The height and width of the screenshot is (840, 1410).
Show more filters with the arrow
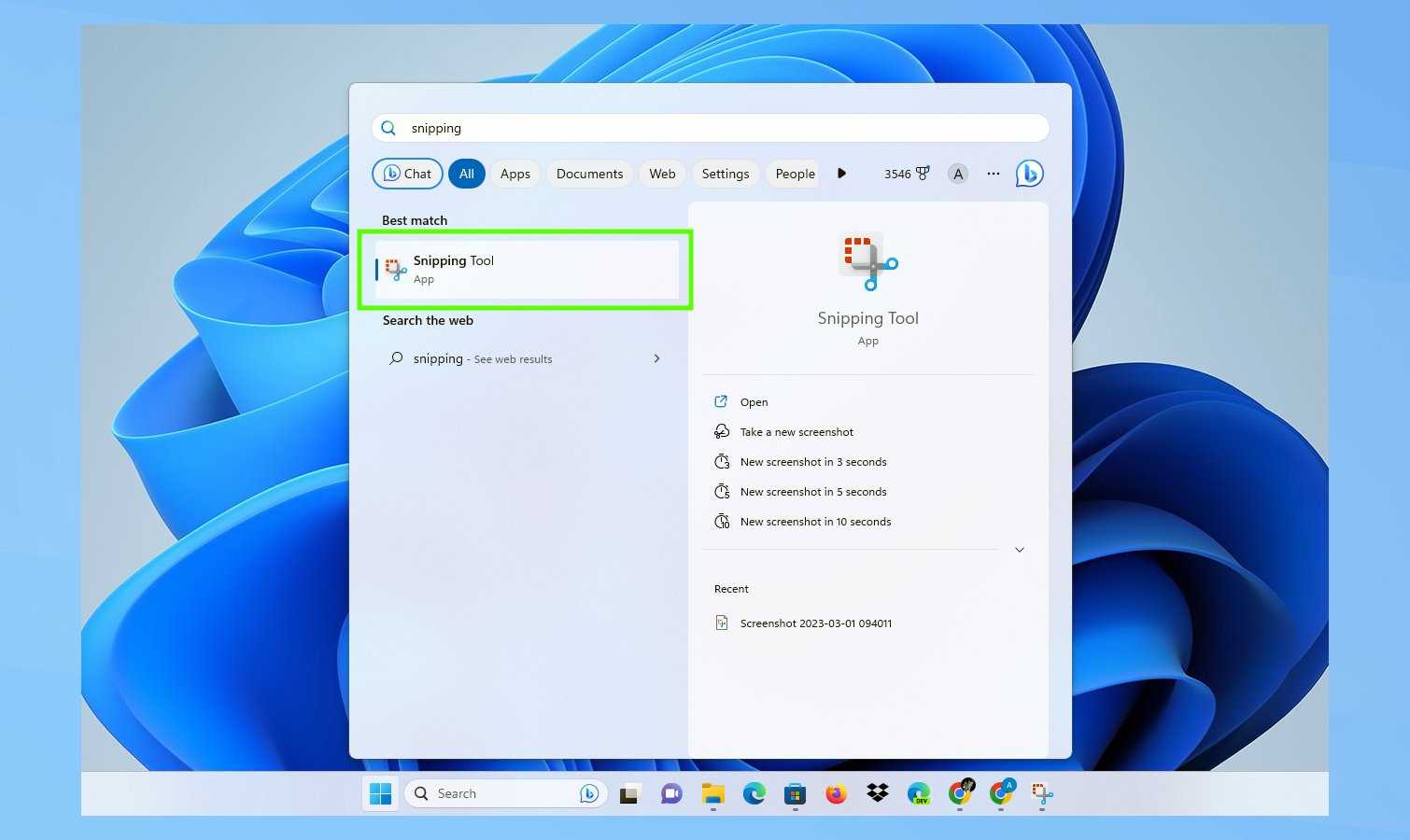[x=841, y=174]
